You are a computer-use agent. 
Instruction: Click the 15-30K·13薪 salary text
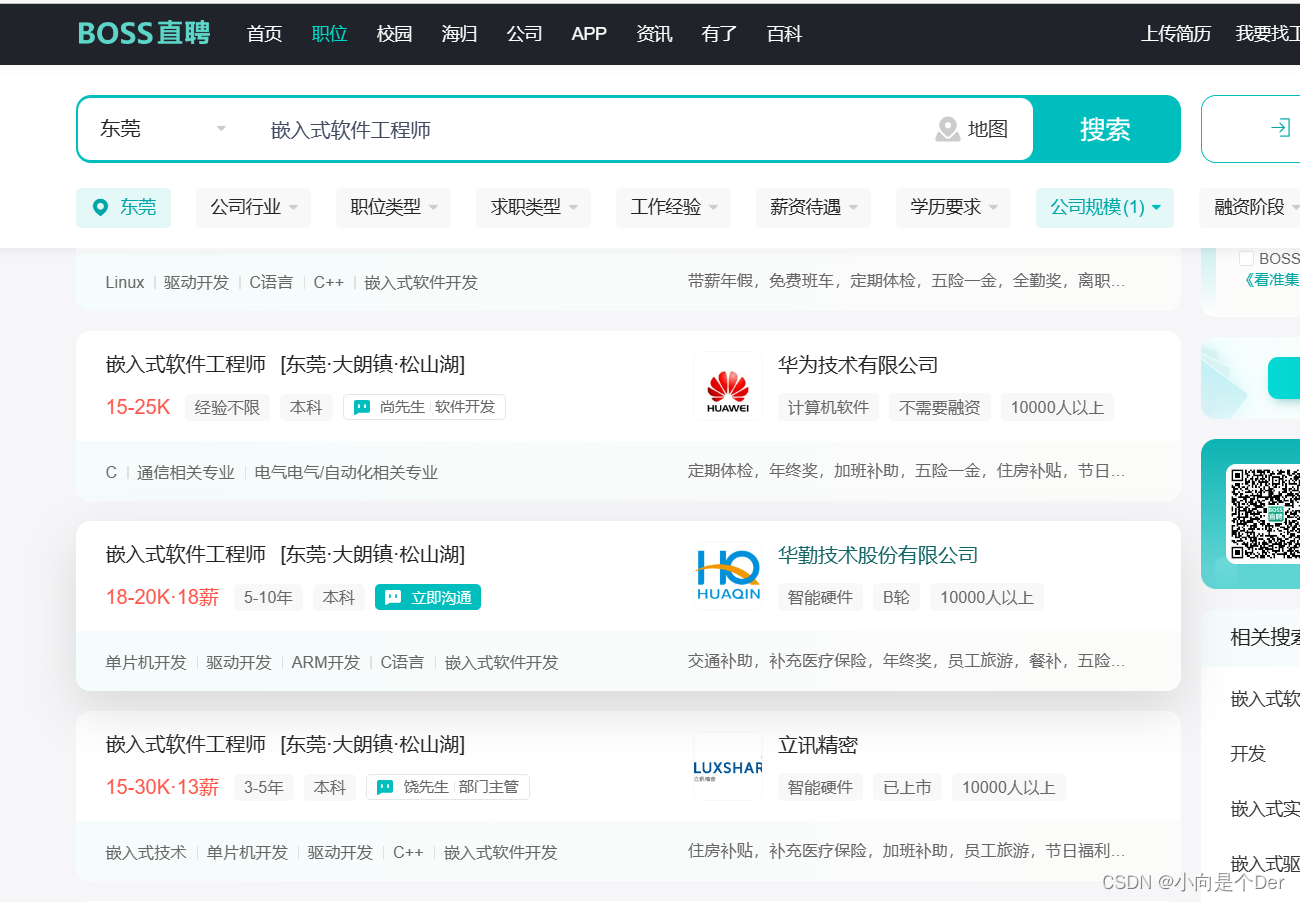pyautogui.click(x=162, y=787)
